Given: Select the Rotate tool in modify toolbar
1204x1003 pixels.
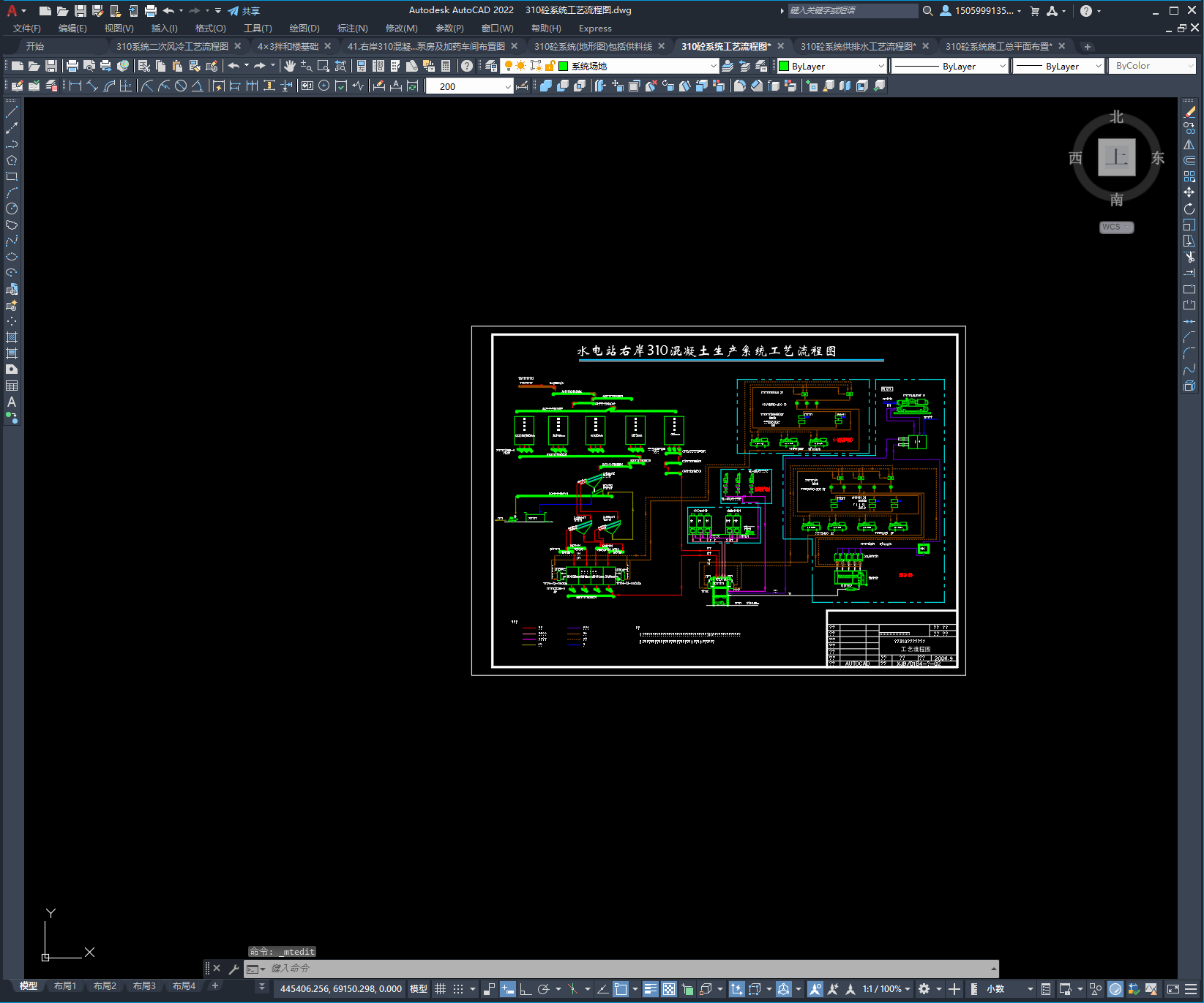Looking at the screenshot, I should point(1189,209).
